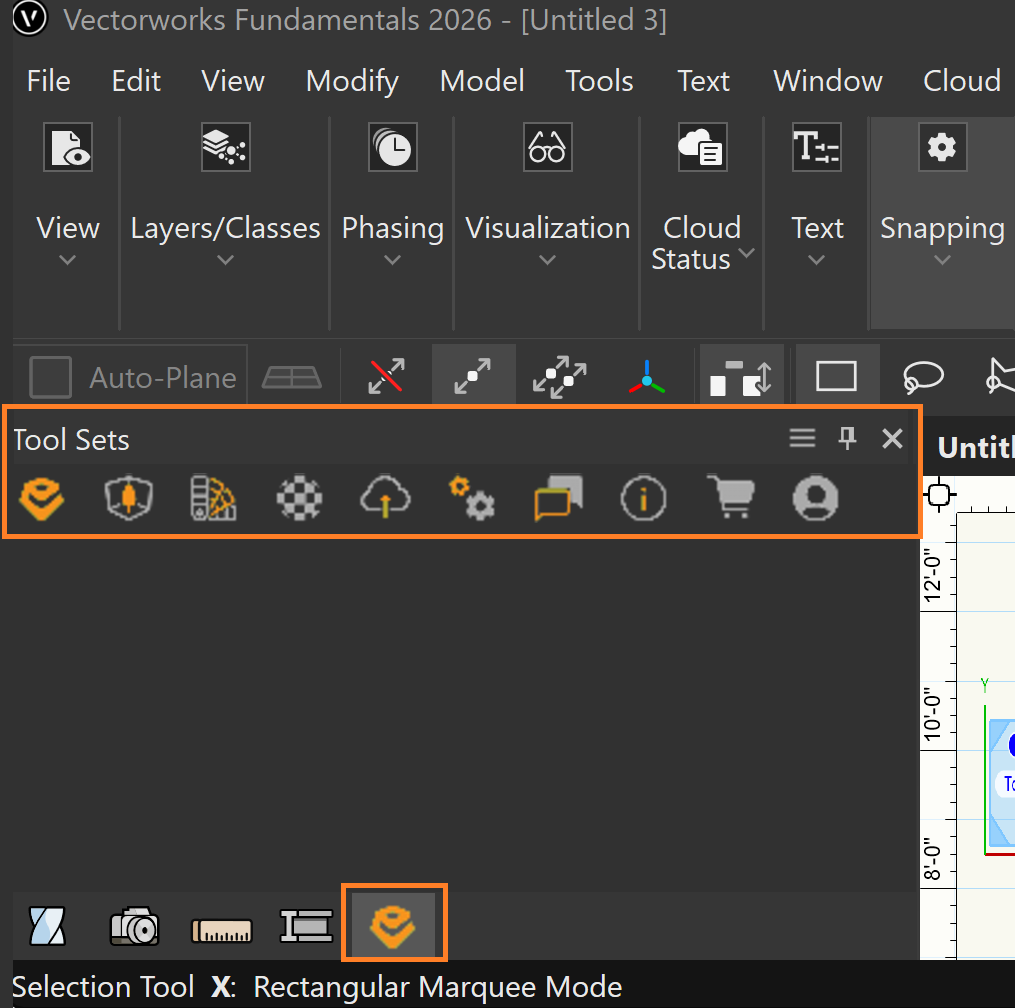Expand the Visualization dropdown chevron
The height and width of the screenshot is (1008, 1015).
click(548, 260)
